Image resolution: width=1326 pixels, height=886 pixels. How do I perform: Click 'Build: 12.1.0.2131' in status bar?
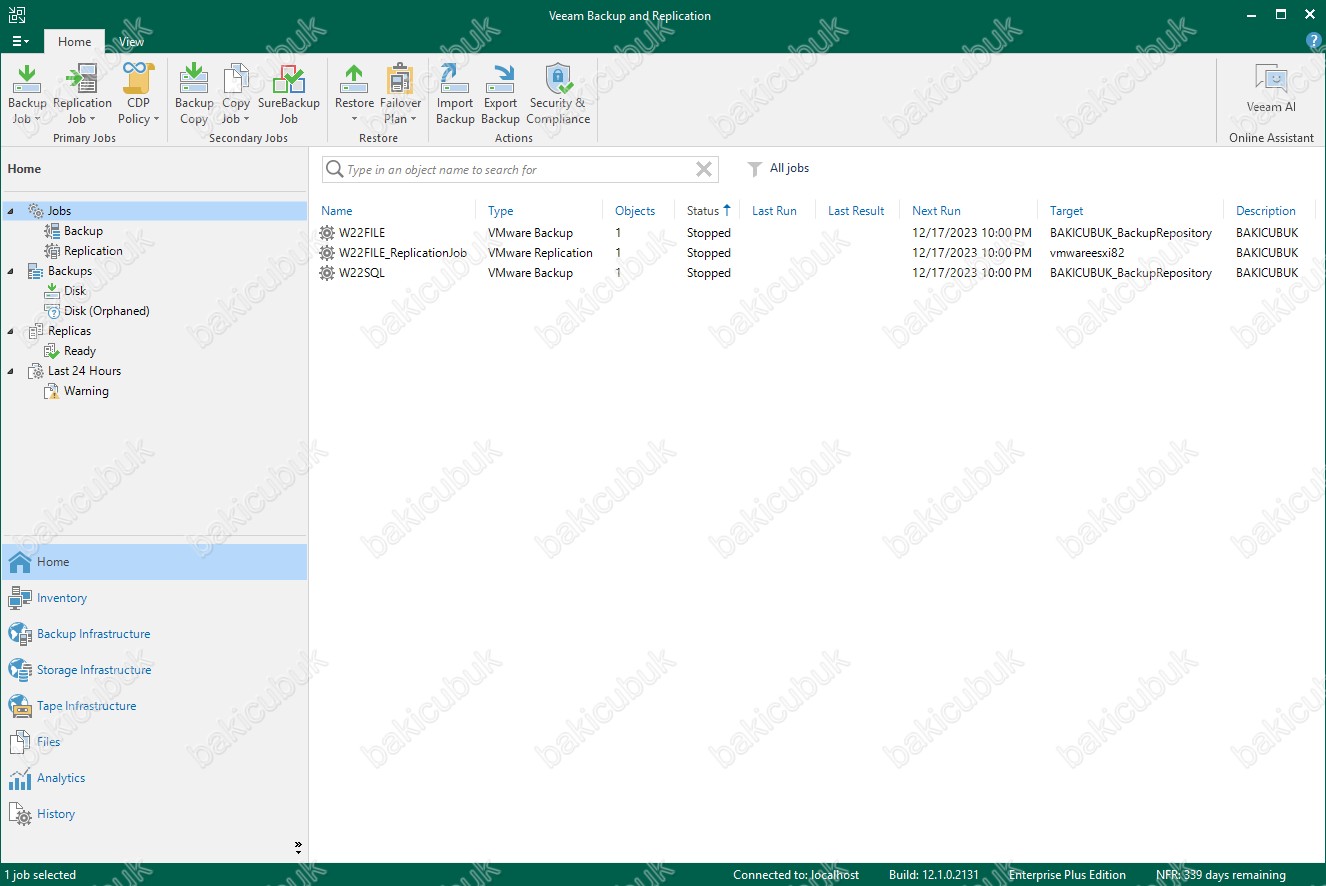[934, 875]
